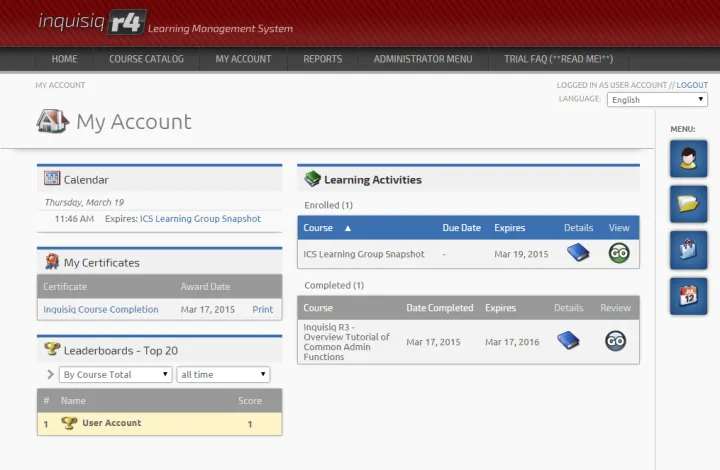The image size is (720, 470).
Task: Click the Logout link
Action: click(692, 85)
